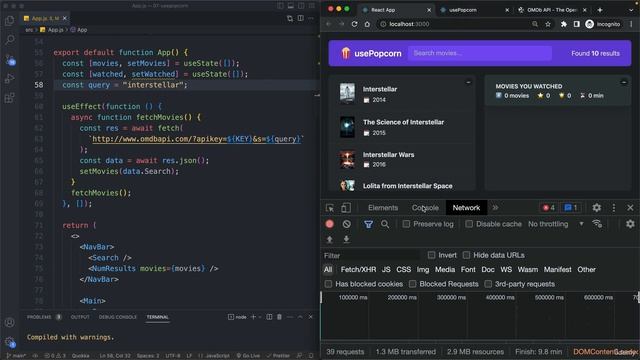Export HAR with the download arrow icon
640x360 pixels.
click(x=346, y=240)
